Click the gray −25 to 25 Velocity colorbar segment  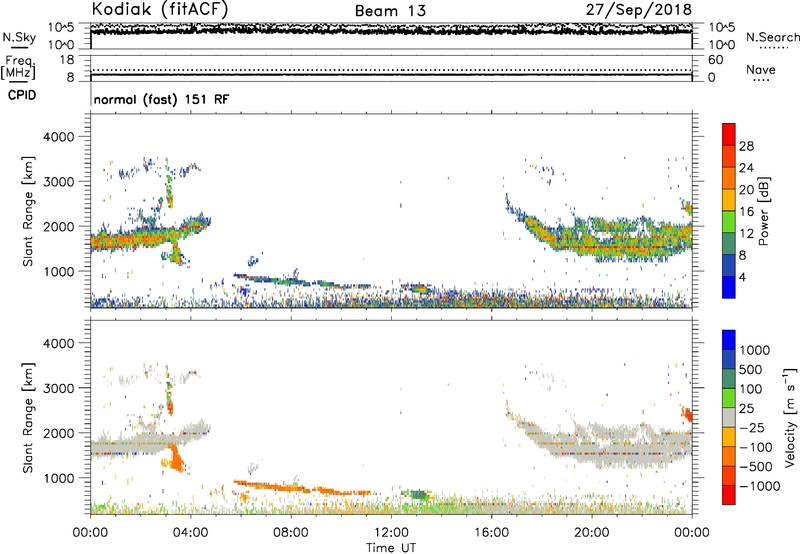[729, 418]
